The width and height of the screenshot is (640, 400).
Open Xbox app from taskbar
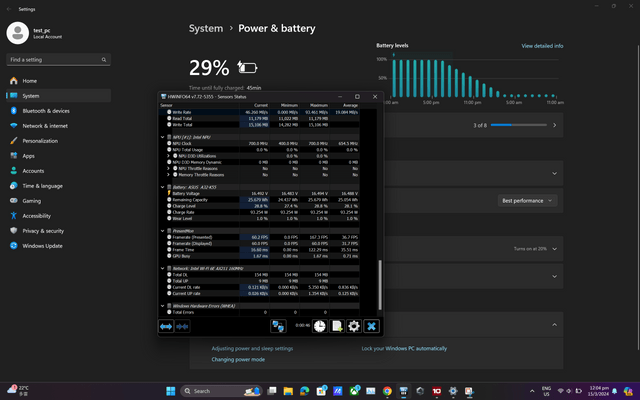point(354,391)
